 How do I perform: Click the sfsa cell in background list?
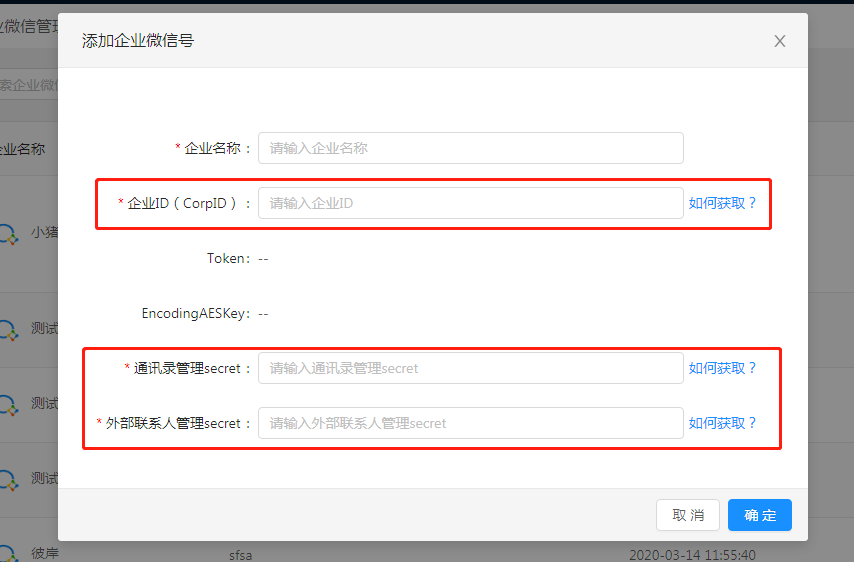tap(240, 555)
